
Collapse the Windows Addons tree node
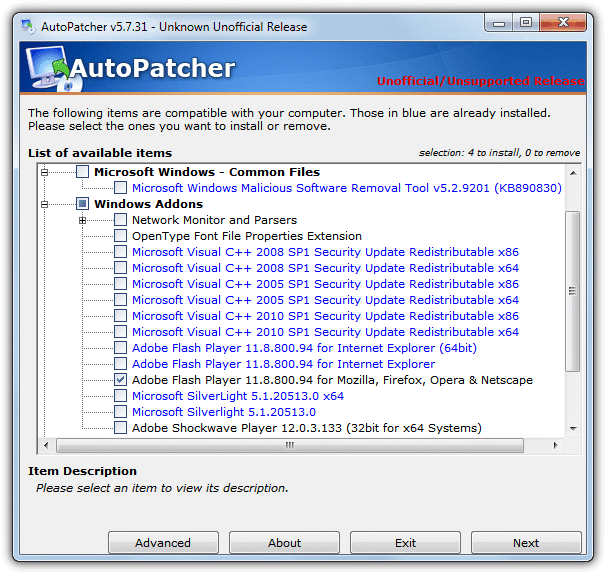[46, 204]
